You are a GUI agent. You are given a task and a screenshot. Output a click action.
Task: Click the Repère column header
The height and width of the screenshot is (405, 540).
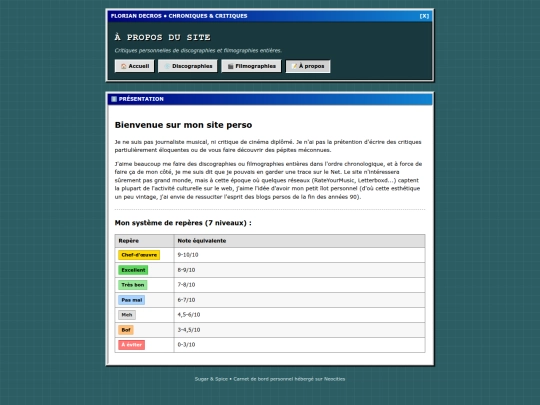[x=144, y=241]
